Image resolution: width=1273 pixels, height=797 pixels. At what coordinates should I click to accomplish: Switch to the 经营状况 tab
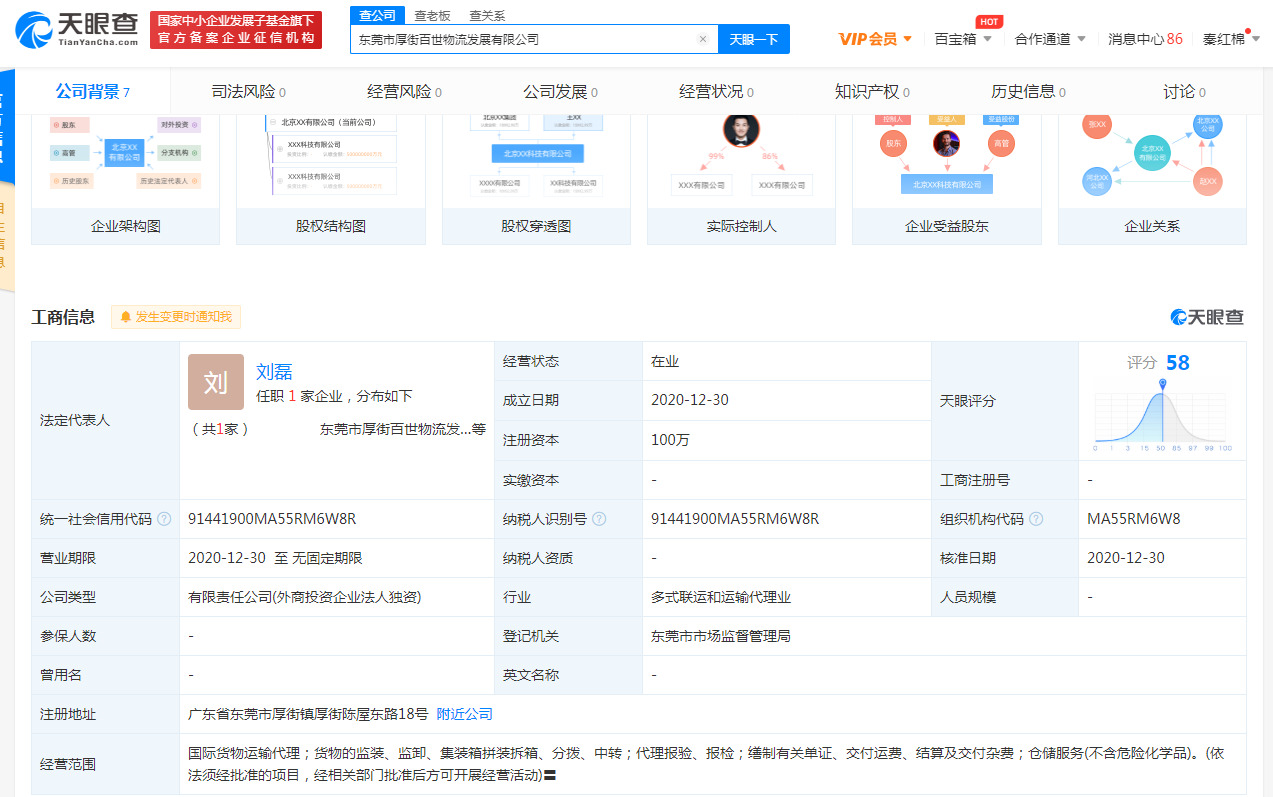click(717, 92)
